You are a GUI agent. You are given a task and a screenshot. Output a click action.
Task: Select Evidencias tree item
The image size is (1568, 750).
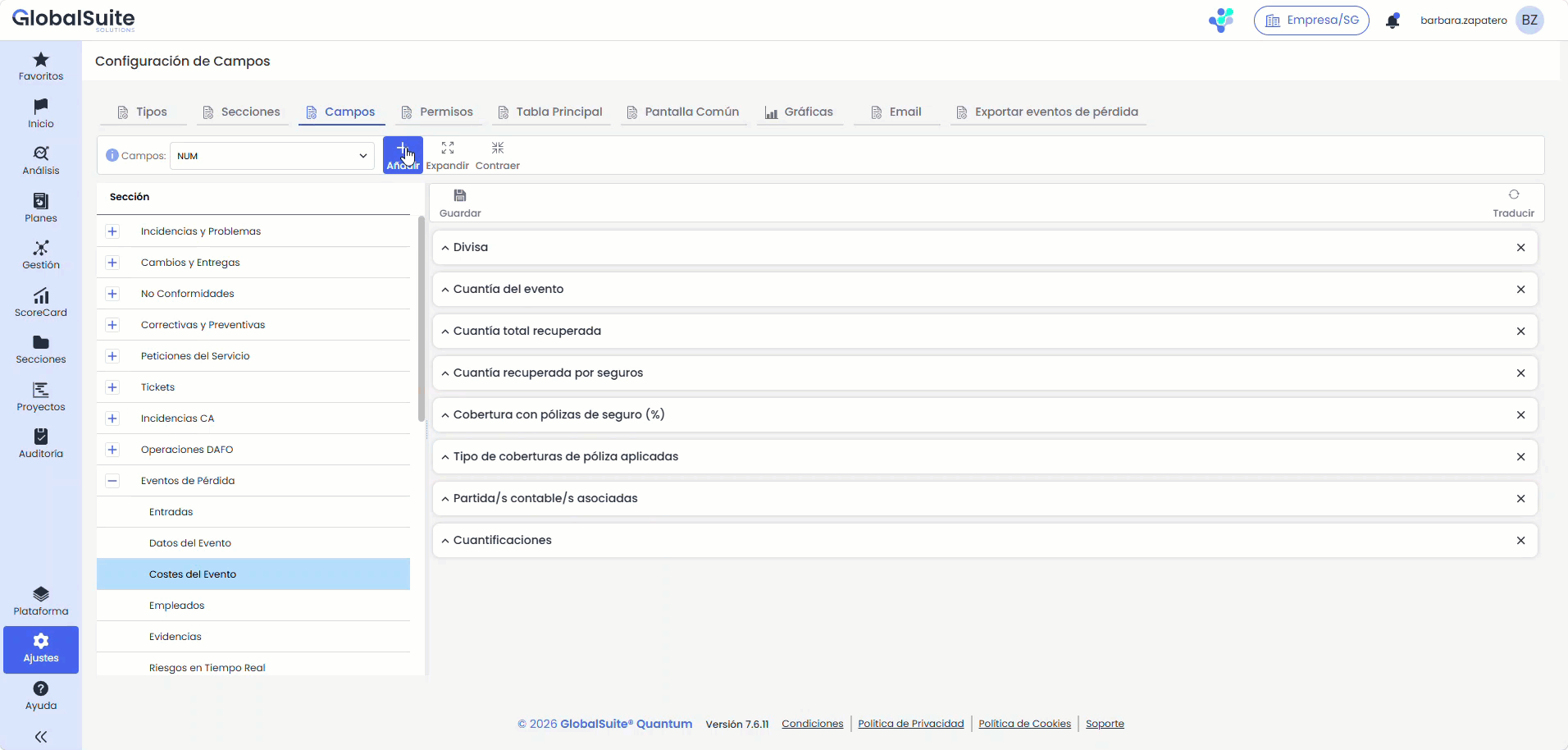(253, 637)
